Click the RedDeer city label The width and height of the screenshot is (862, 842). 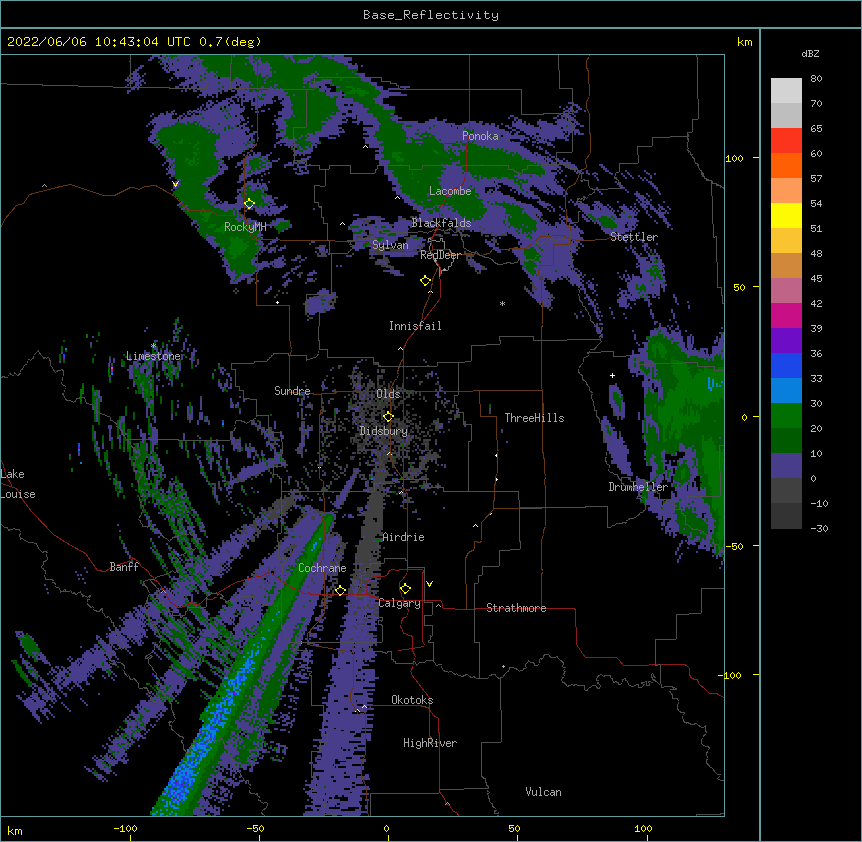click(x=440, y=255)
